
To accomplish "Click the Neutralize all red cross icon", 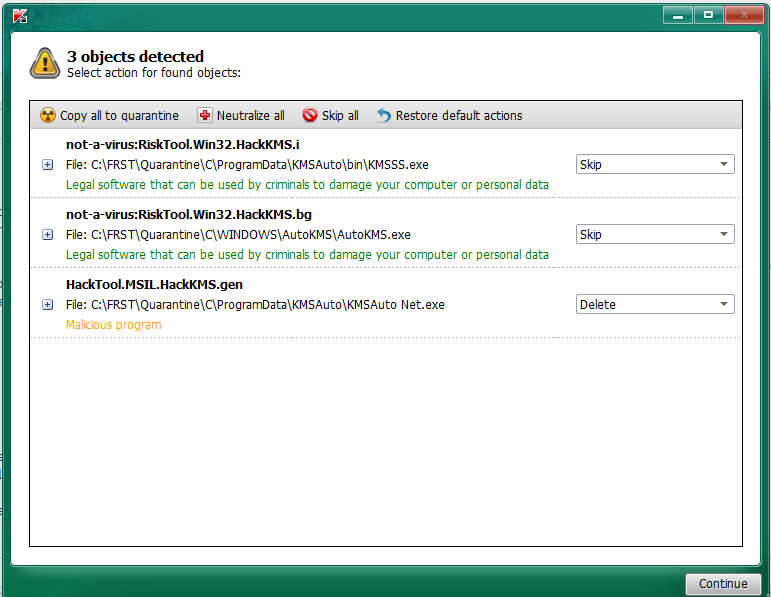I will (x=205, y=115).
